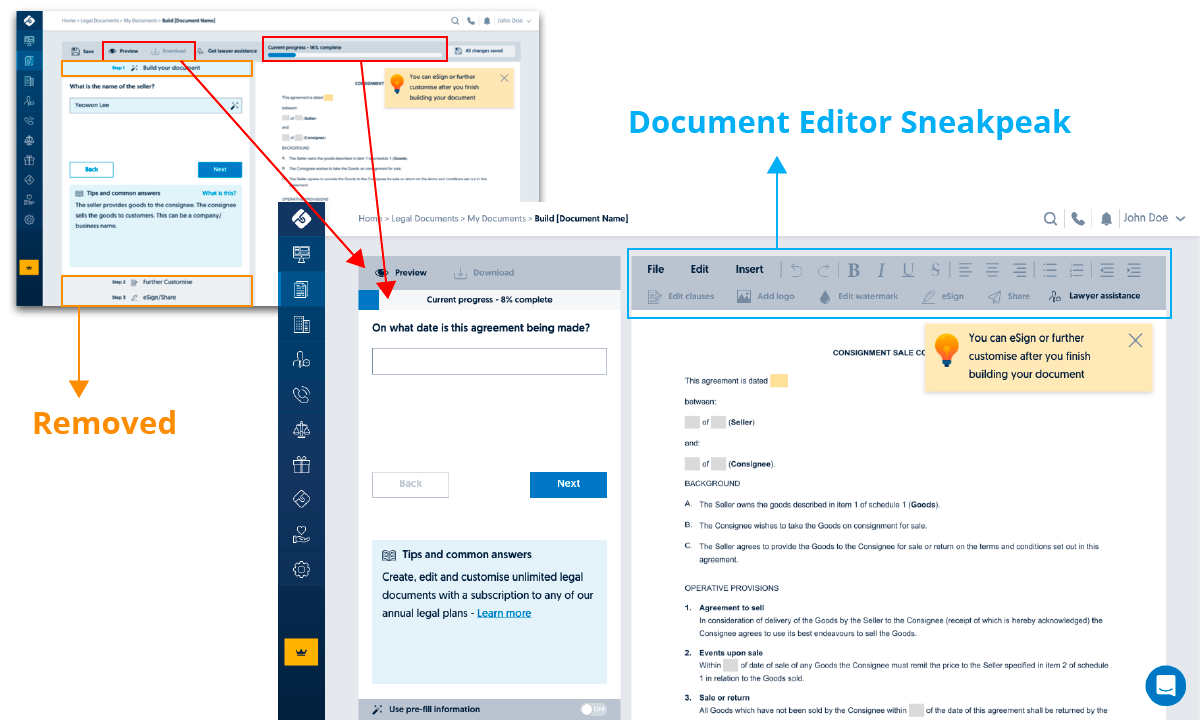Click the magic wand icon in seller field
The image size is (1200, 720).
[x=234, y=105]
